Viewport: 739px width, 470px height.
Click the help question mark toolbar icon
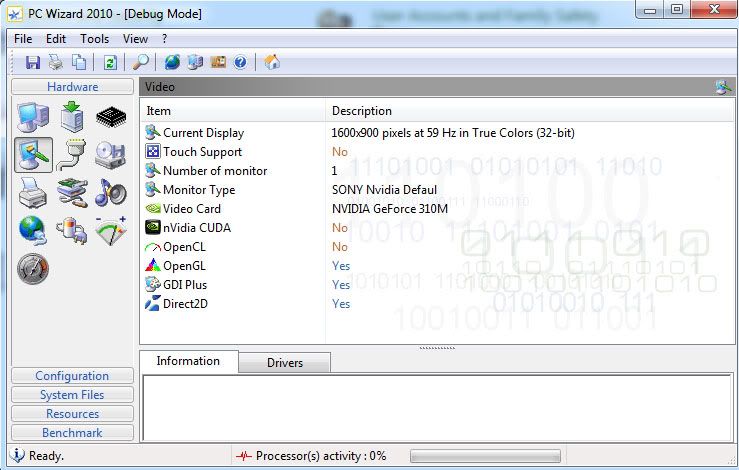coord(240,62)
